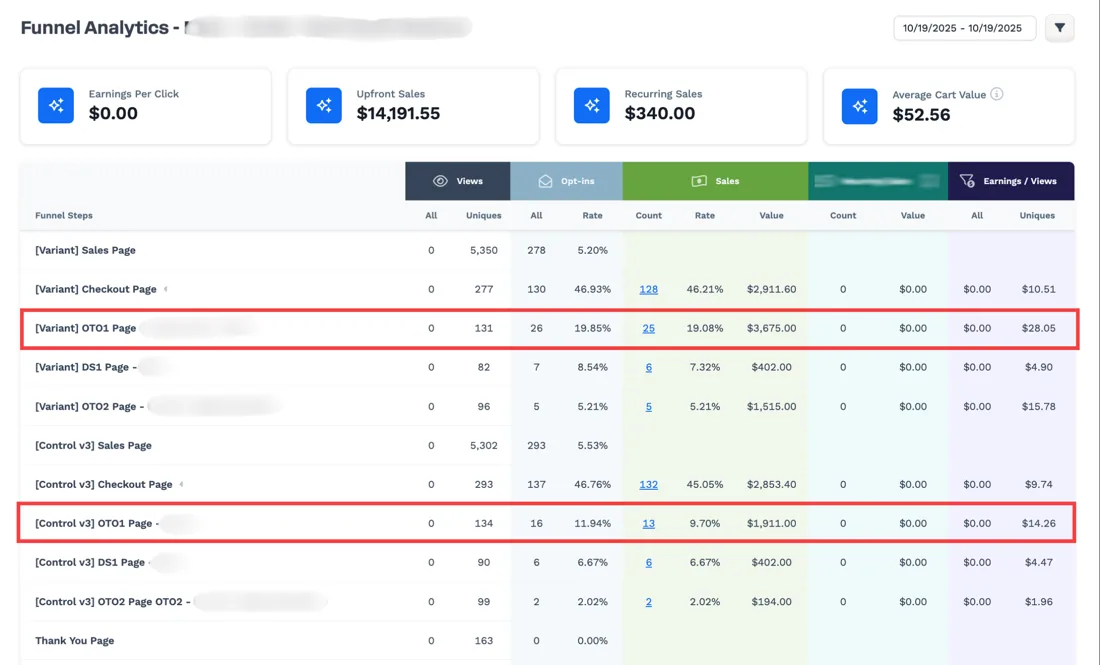Viewport: 1100px width, 665px height.
Task: Click the Recurring Sales sparkle icon
Action: (x=591, y=105)
